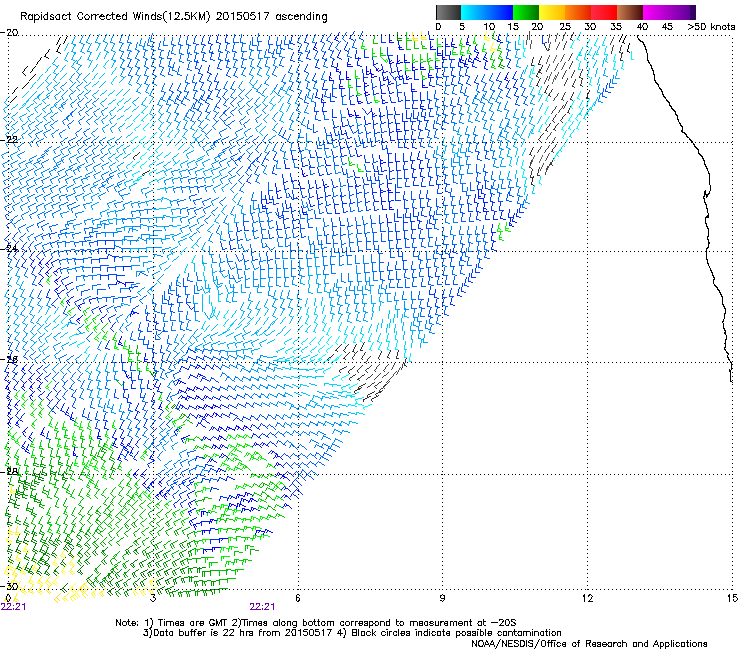This screenshot has height=650, width=740.
Task: Click the legend tick label 40
Action: [x=642, y=27]
